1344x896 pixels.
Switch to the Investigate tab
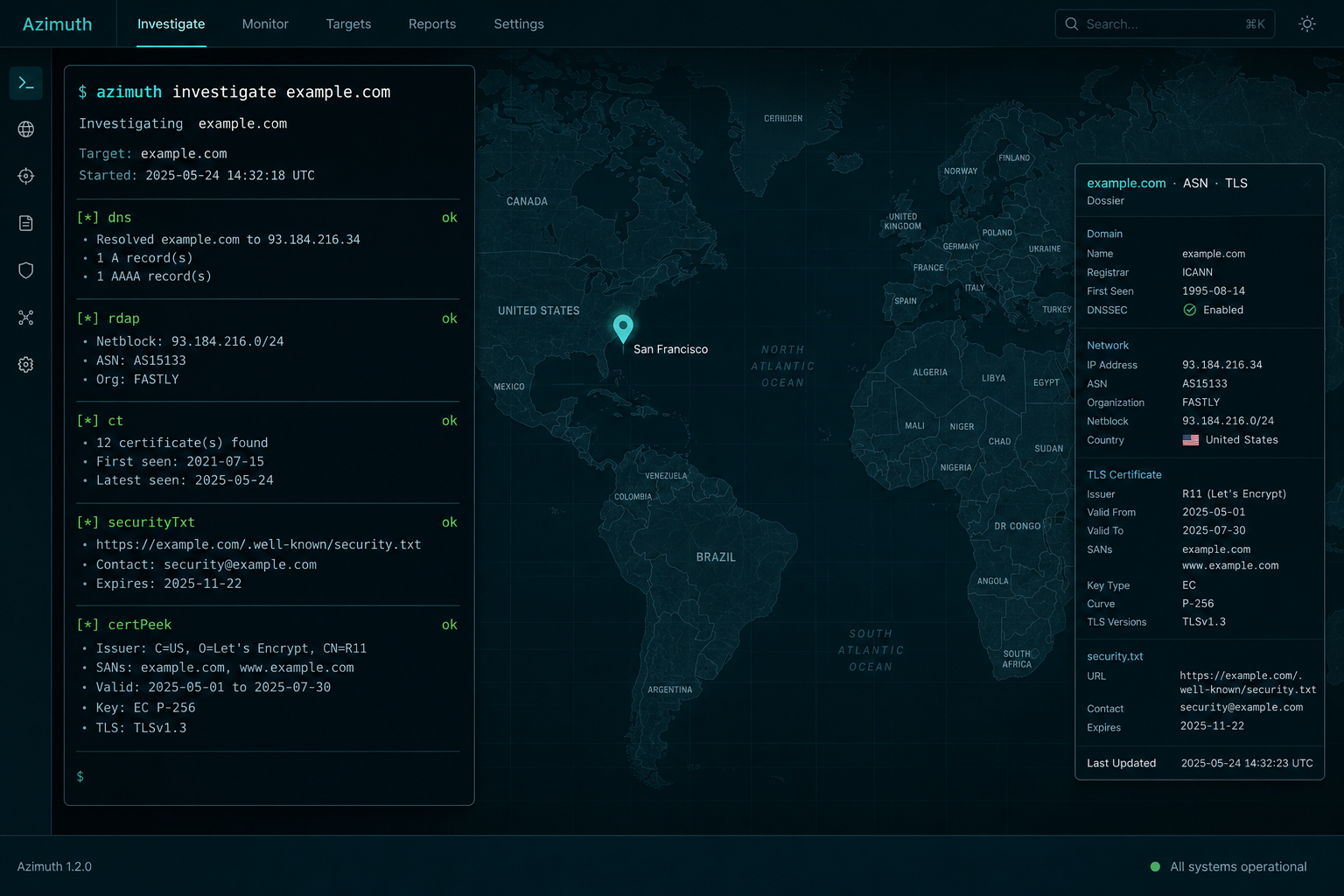coord(171,24)
